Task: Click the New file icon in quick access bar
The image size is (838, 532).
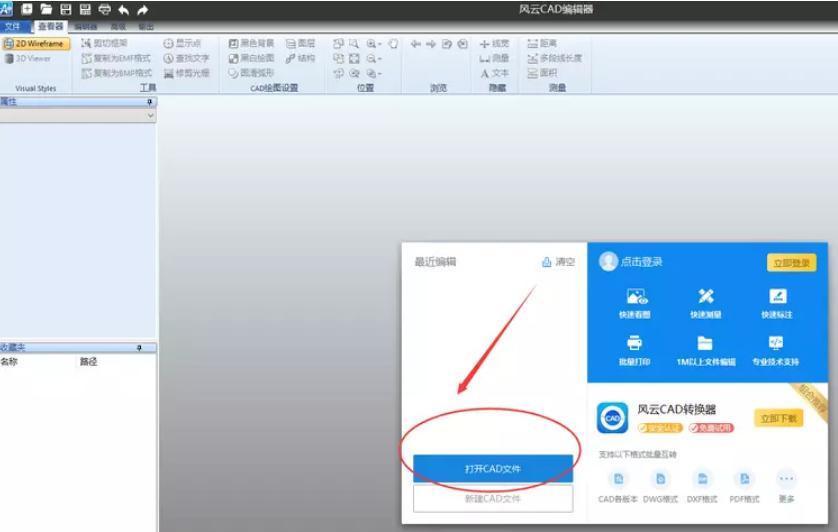Action: pos(27,9)
